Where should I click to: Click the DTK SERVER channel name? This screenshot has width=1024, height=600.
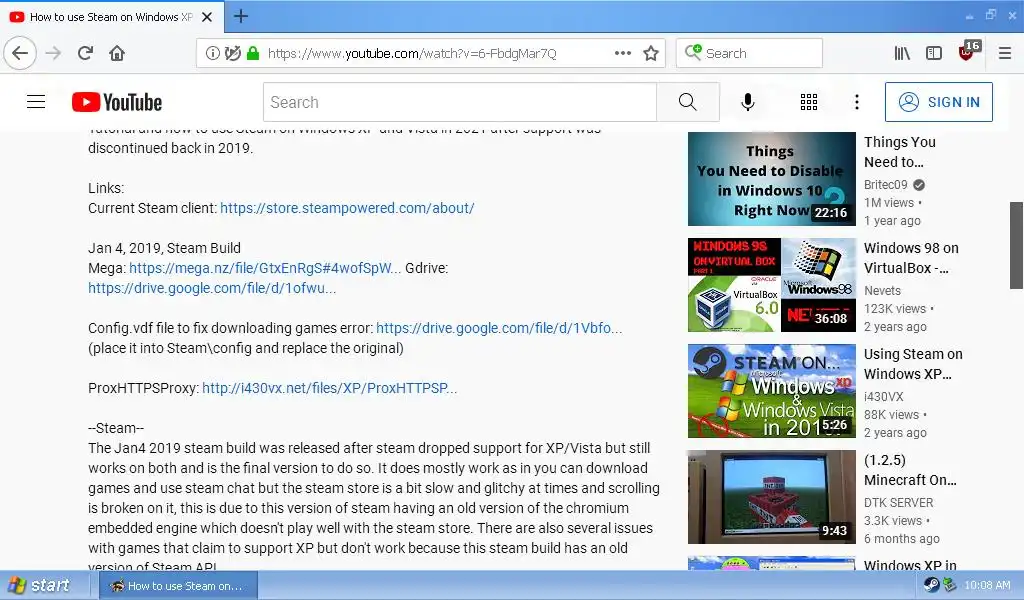click(899, 503)
